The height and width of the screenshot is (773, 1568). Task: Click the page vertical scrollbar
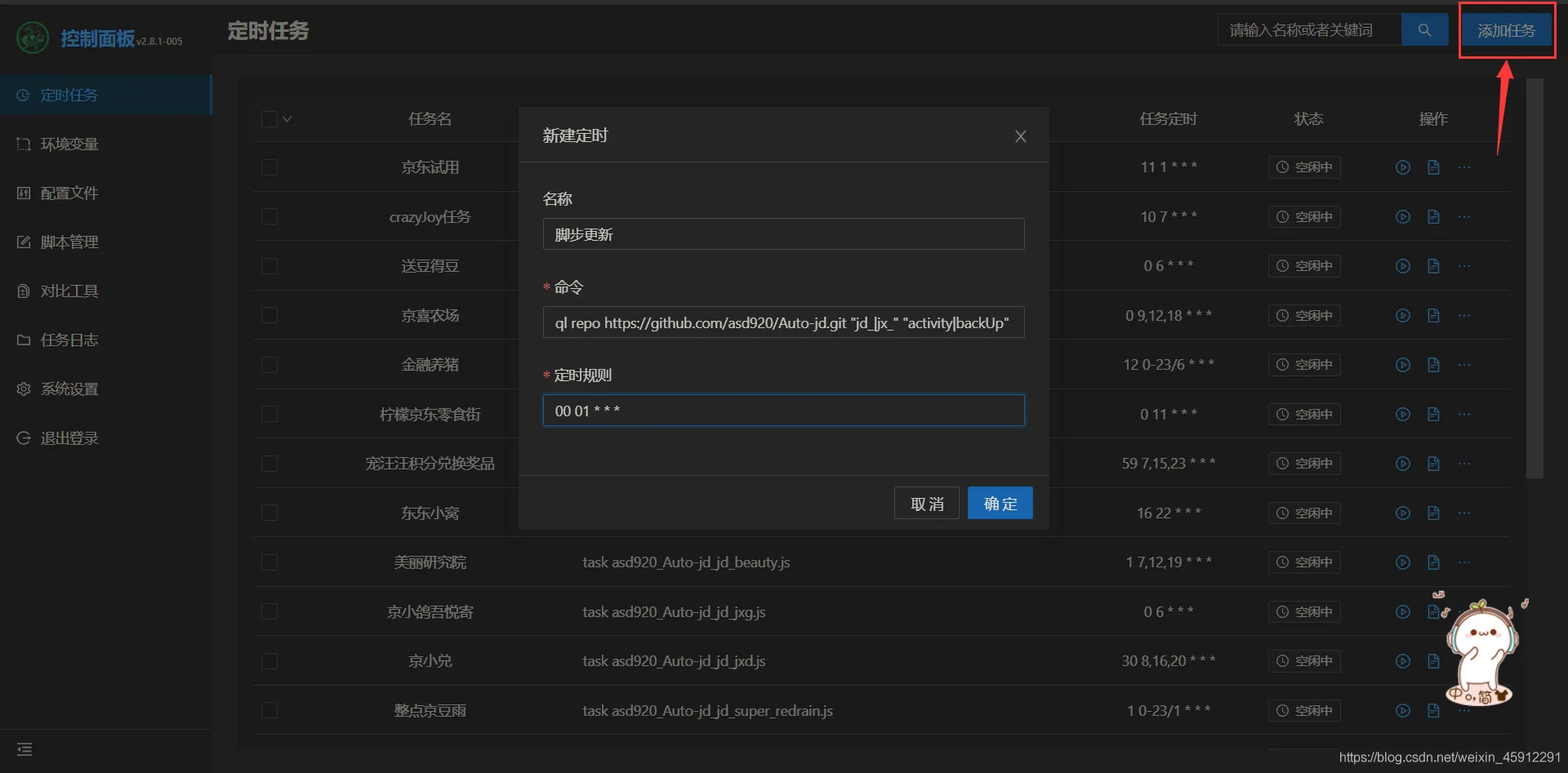point(1535,278)
